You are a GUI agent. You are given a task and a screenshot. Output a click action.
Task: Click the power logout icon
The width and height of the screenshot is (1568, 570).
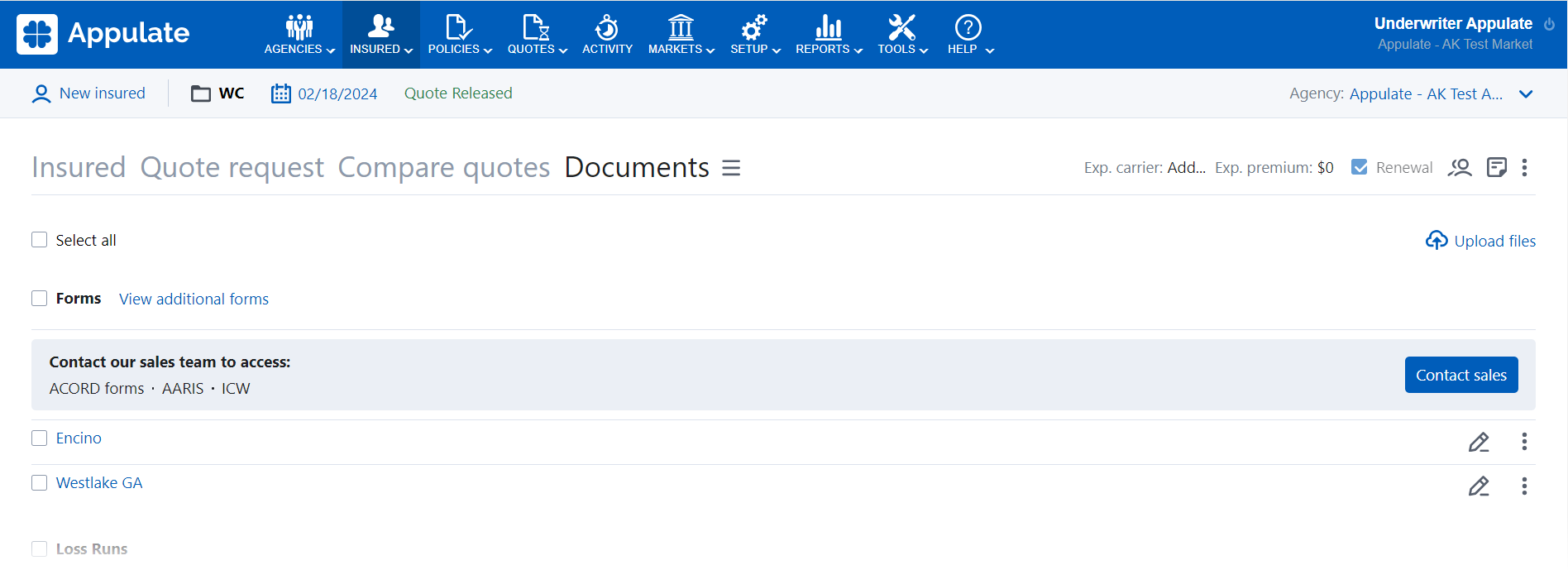(1549, 24)
